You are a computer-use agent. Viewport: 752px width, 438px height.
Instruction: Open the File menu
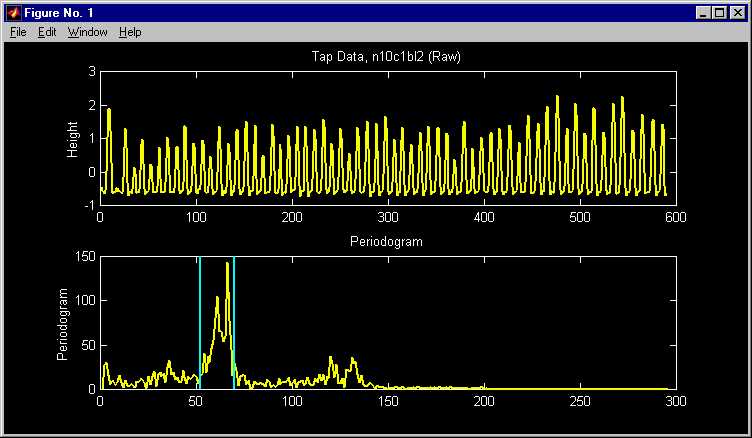click(x=18, y=32)
